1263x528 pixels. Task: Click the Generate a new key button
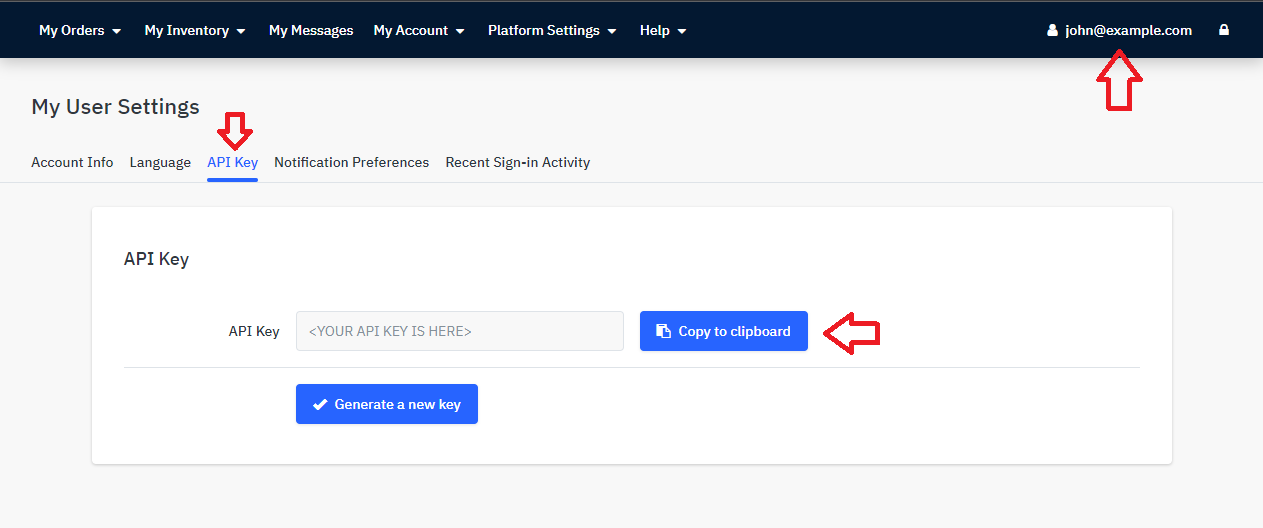point(387,404)
